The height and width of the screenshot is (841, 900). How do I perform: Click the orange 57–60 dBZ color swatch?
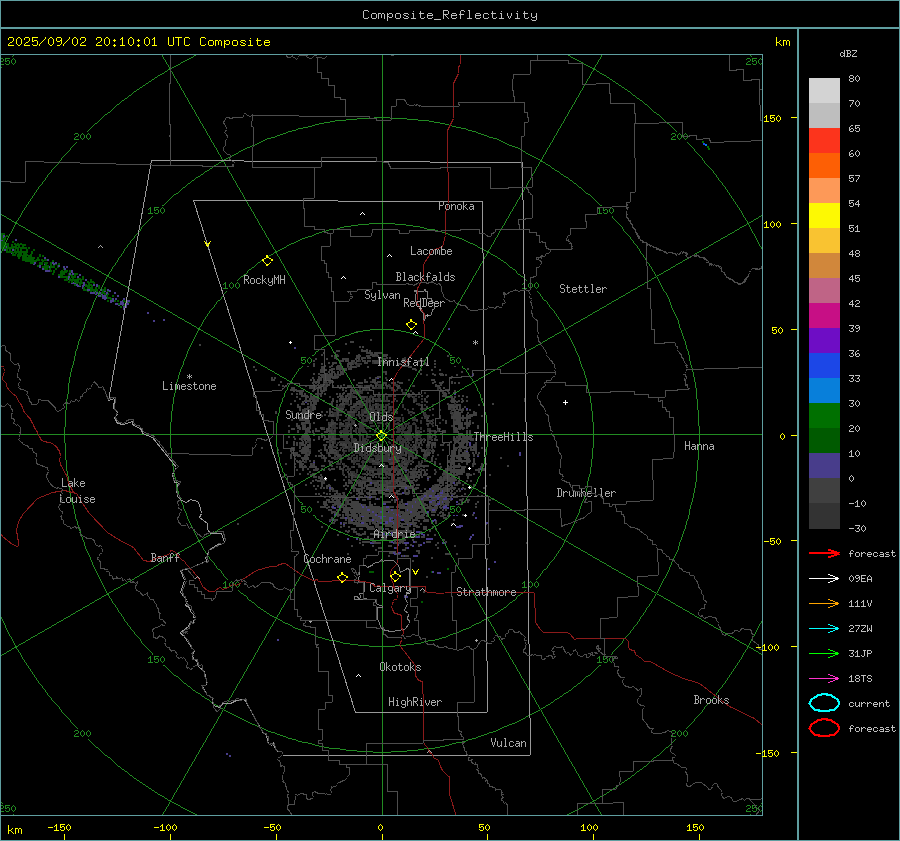coord(824,166)
